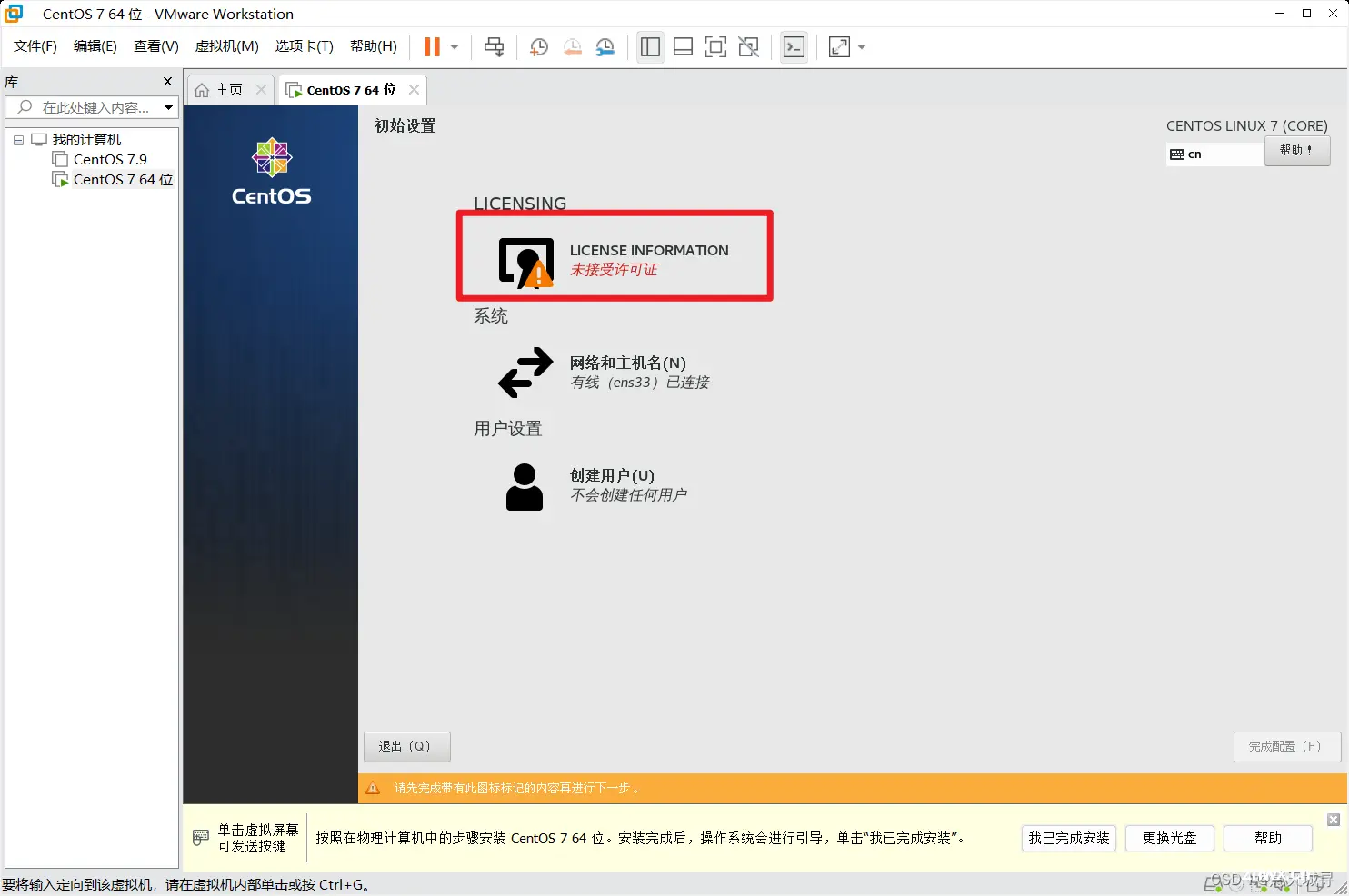Enter full screen mode icon

click(x=715, y=47)
